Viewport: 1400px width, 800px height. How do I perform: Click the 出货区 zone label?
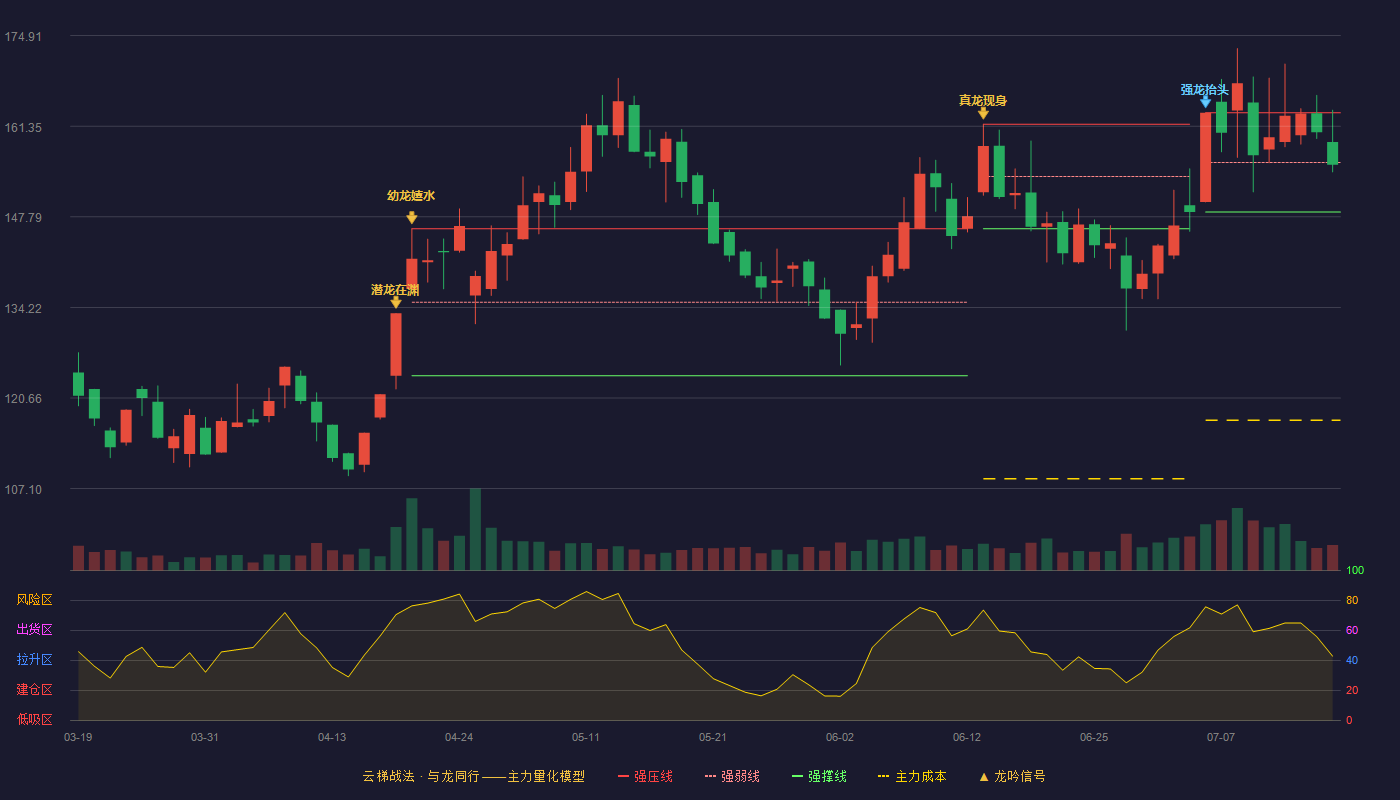click(34, 630)
